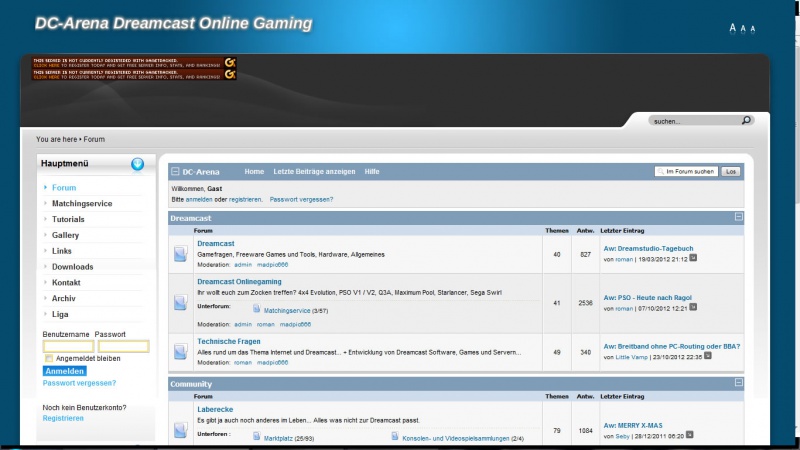Screen dimensions: 800x450
Task: Click the Hauptmenü blue round icon
Action: (137, 164)
